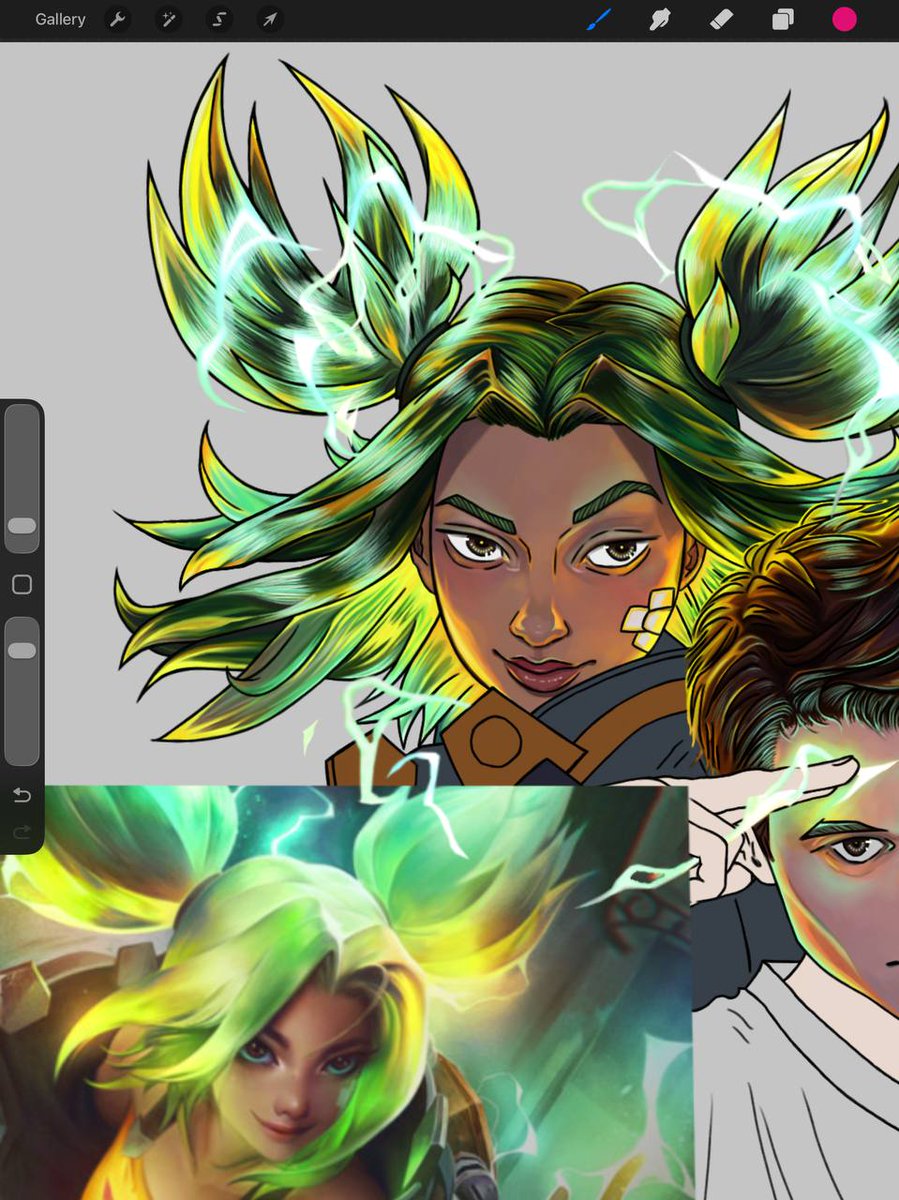This screenshot has width=899, height=1200.
Task: Redo the last undone action
Action: pos(22,832)
